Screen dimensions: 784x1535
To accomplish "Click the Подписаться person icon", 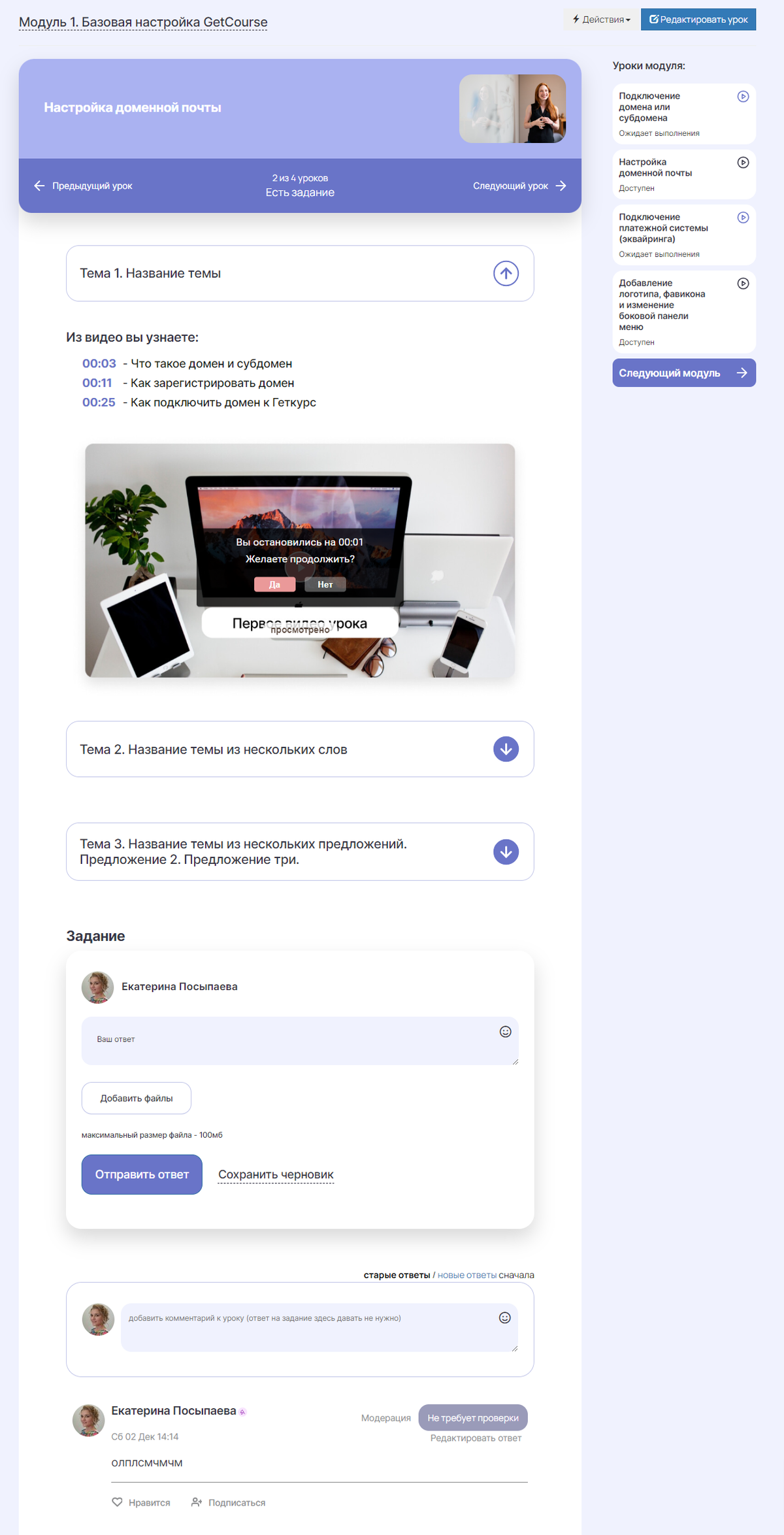I will [196, 1502].
